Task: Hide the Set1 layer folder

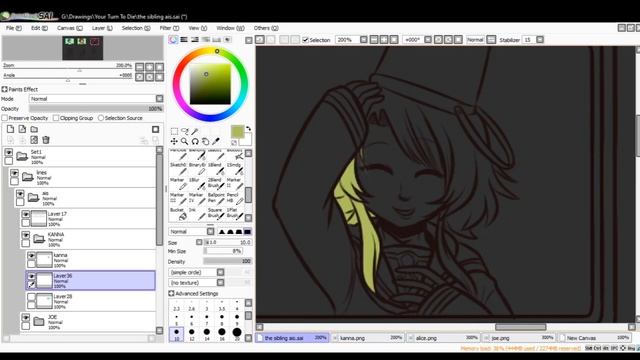Action: tap(9, 152)
